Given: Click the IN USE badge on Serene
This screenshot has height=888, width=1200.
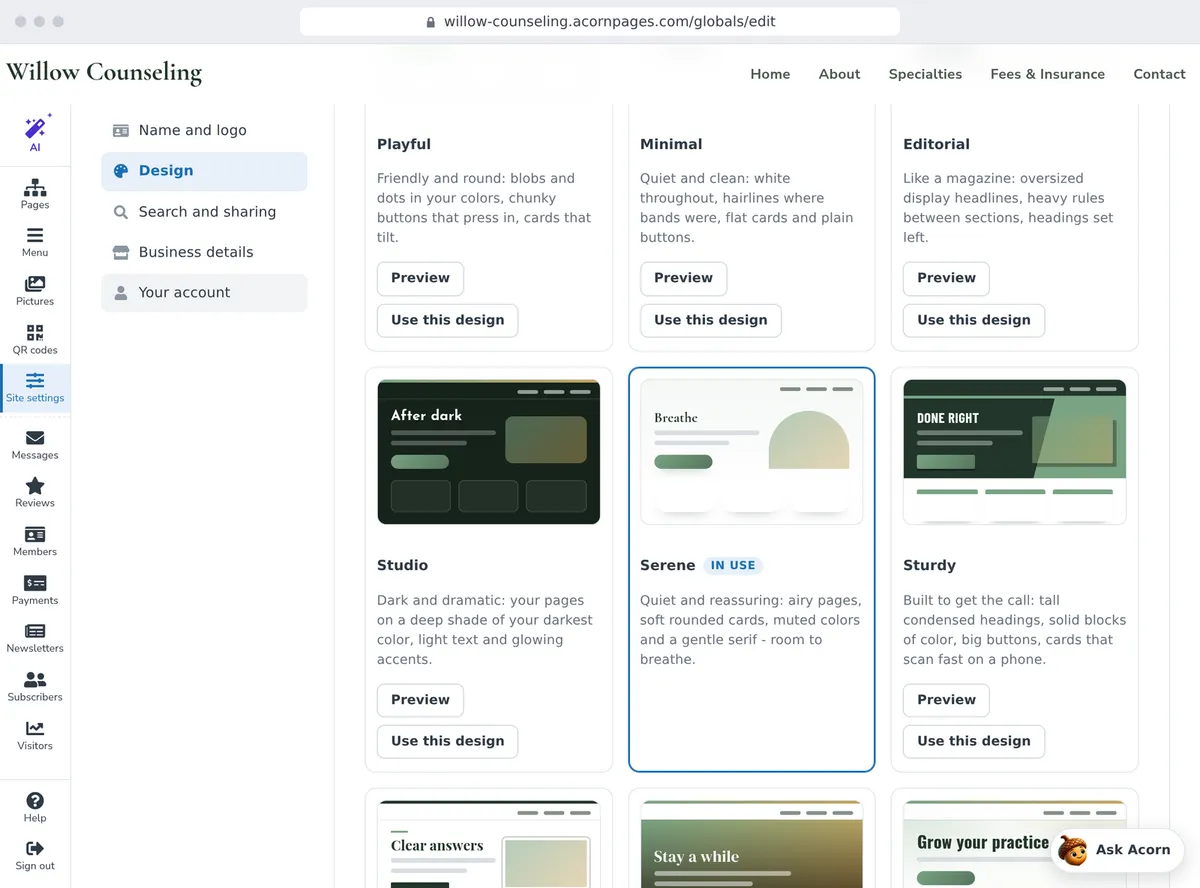Looking at the screenshot, I should click(x=733, y=566).
